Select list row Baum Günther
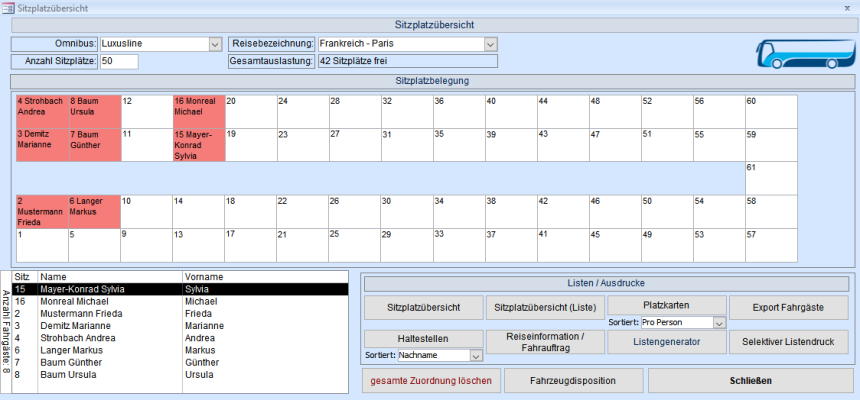 coord(180,363)
